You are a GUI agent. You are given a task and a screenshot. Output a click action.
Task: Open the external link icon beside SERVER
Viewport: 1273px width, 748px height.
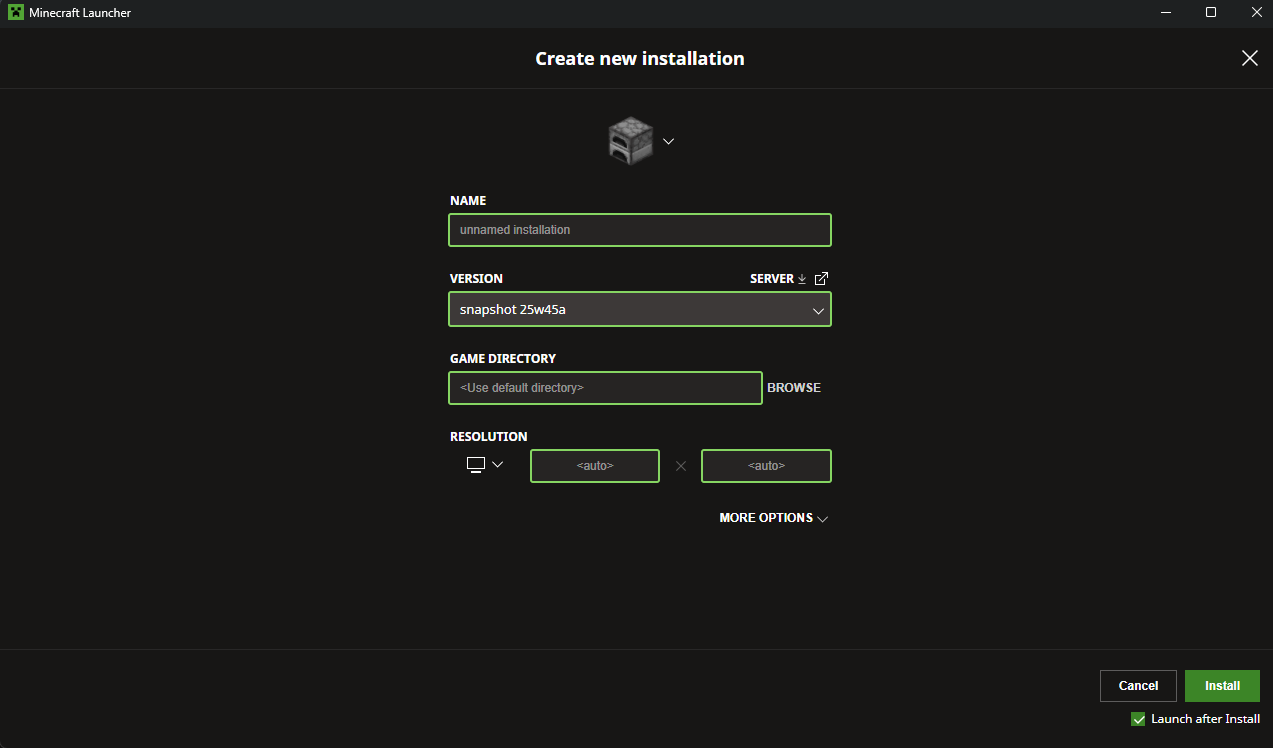point(822,279)
